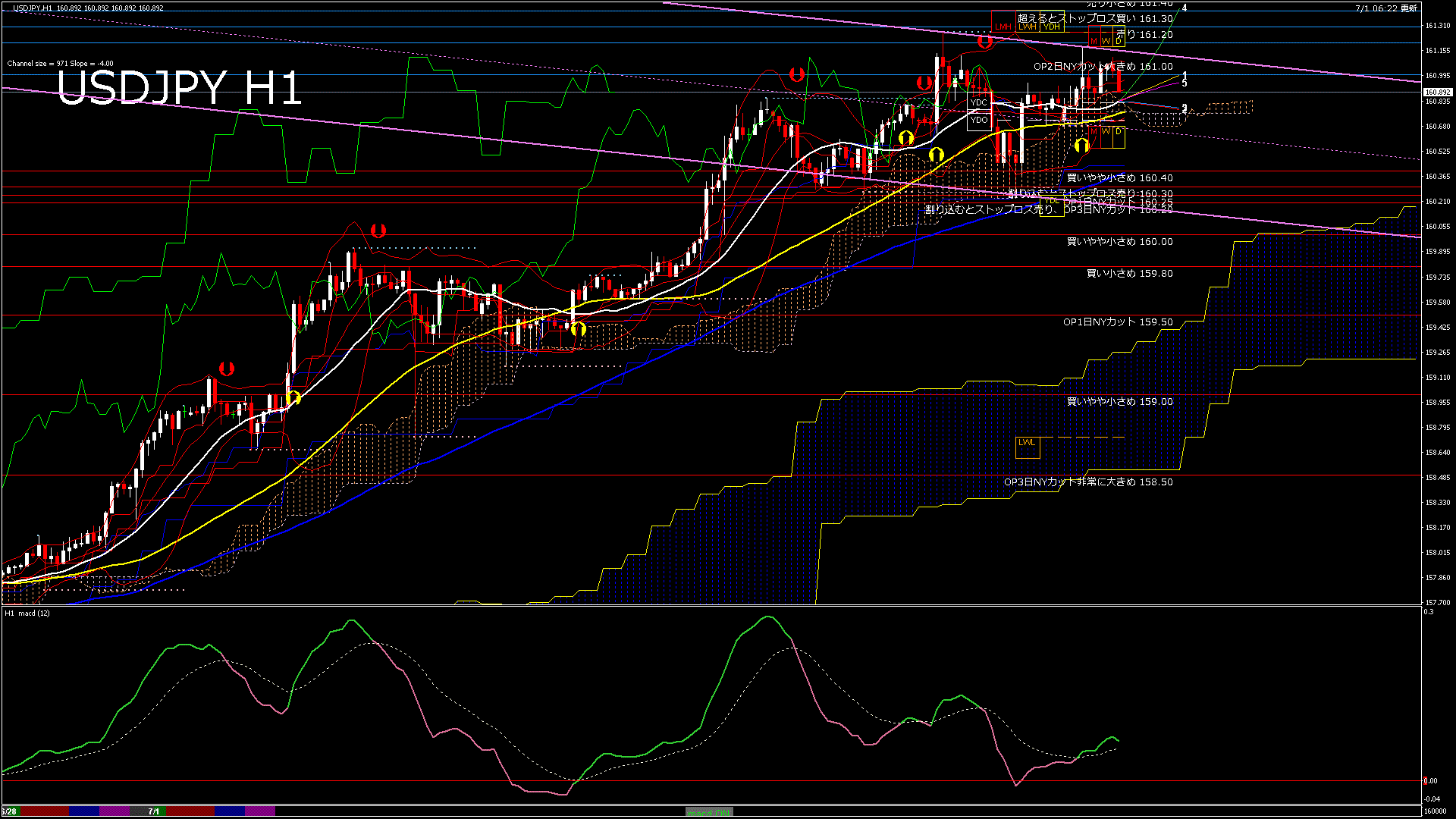
Task: Click the first purple session bar on timeline
Action: (115, 811)
